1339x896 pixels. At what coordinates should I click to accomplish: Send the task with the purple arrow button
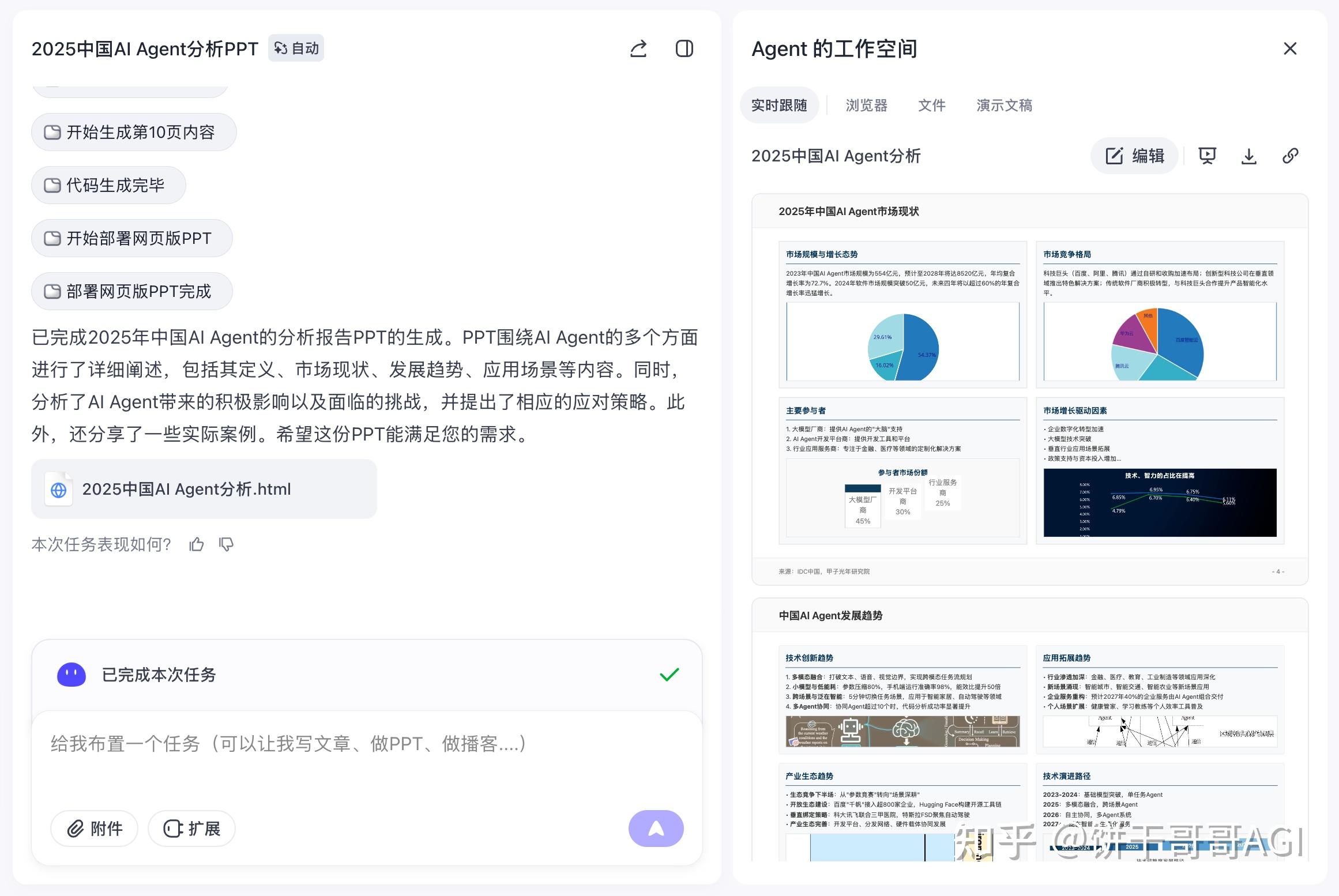point(656,829)
